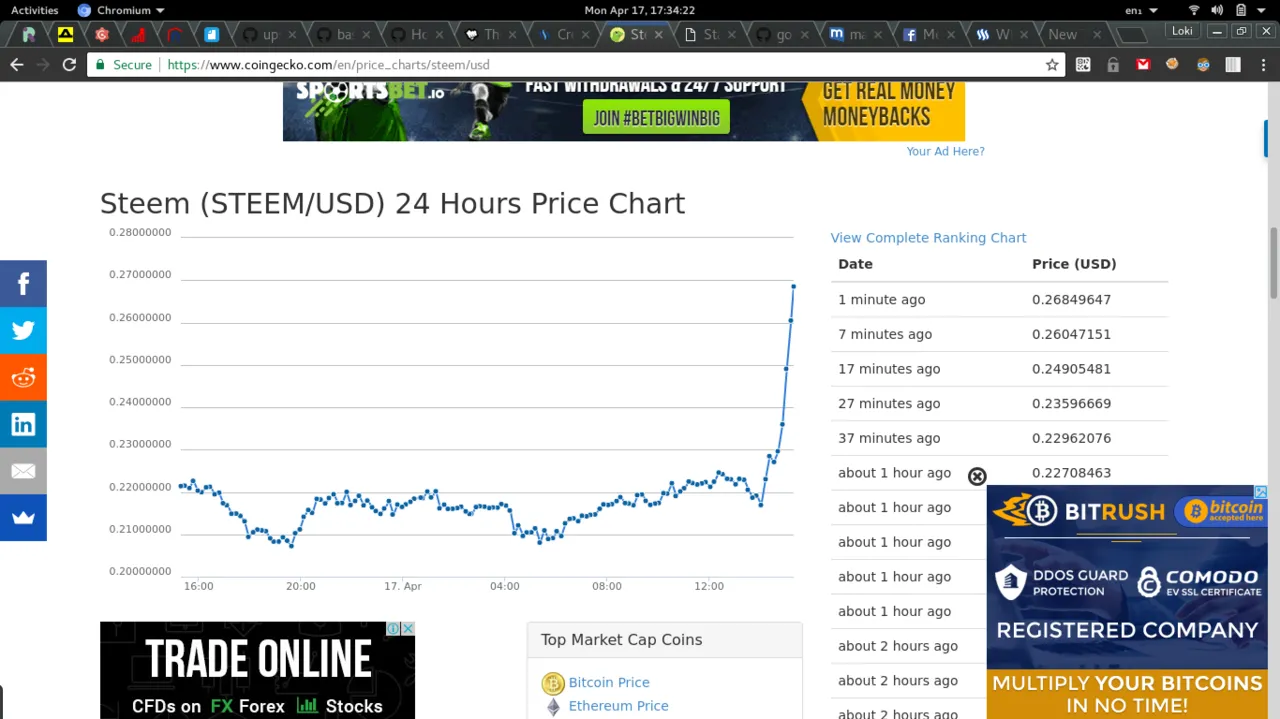Open the Activities overview
1280x719 pixels.
34,10
